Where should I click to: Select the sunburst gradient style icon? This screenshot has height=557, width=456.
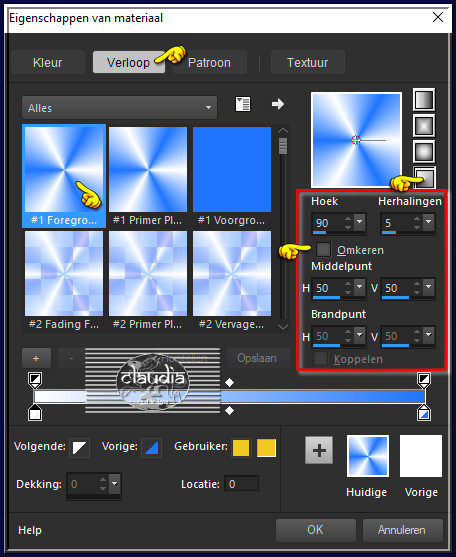point(424,152)
